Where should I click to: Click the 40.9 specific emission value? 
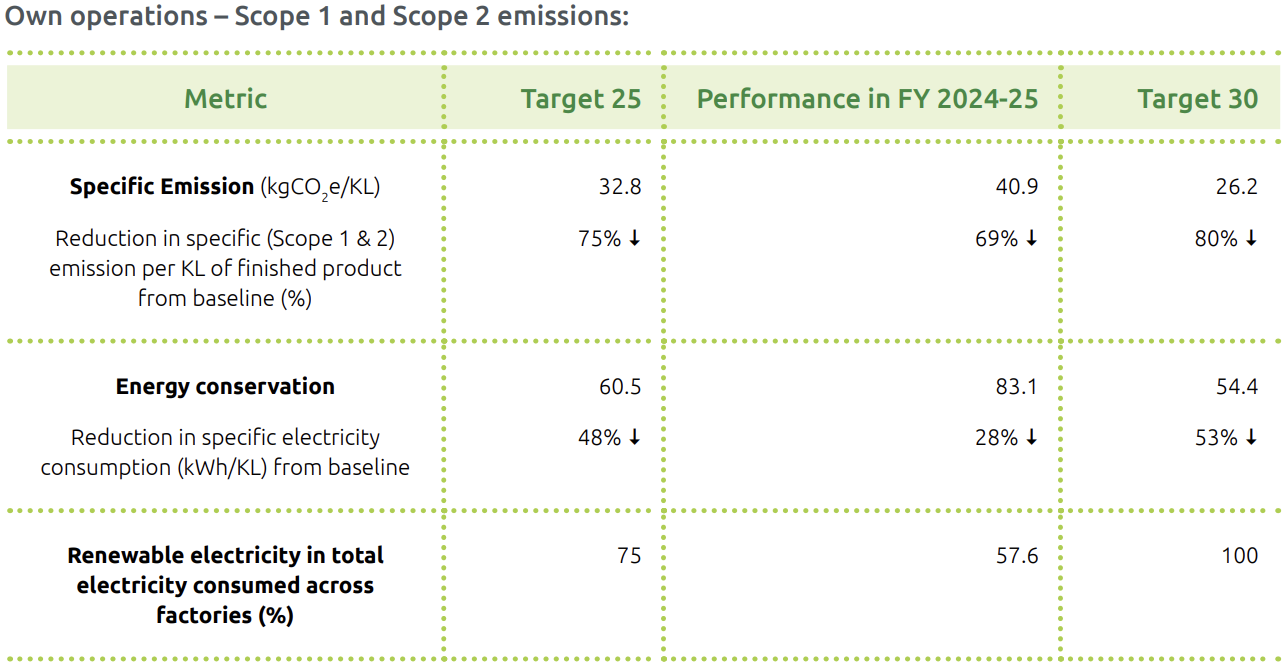point(1017,187)
